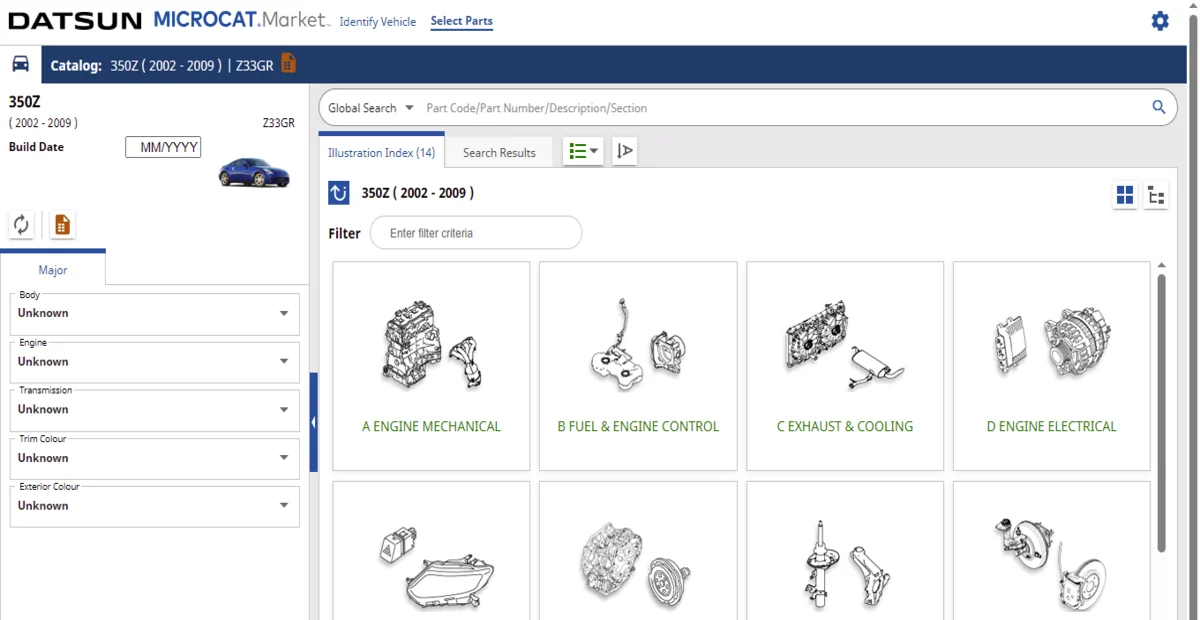Expand the Trim Colour dropdown
This screenshot has width=1200, height=620.
pyautogui.click(x=155, y=458)
